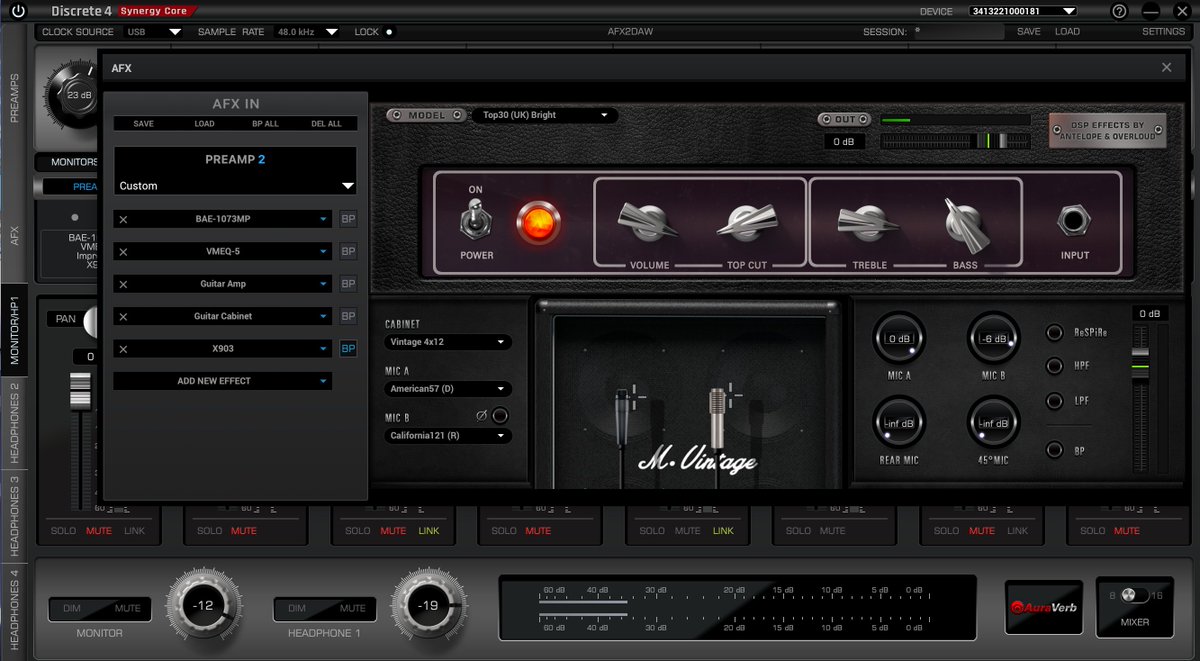Click the preamp gain knob showing 23 dB
Image resolution: width=1200 pixels, height=661 pixels.
click(77, 95)
